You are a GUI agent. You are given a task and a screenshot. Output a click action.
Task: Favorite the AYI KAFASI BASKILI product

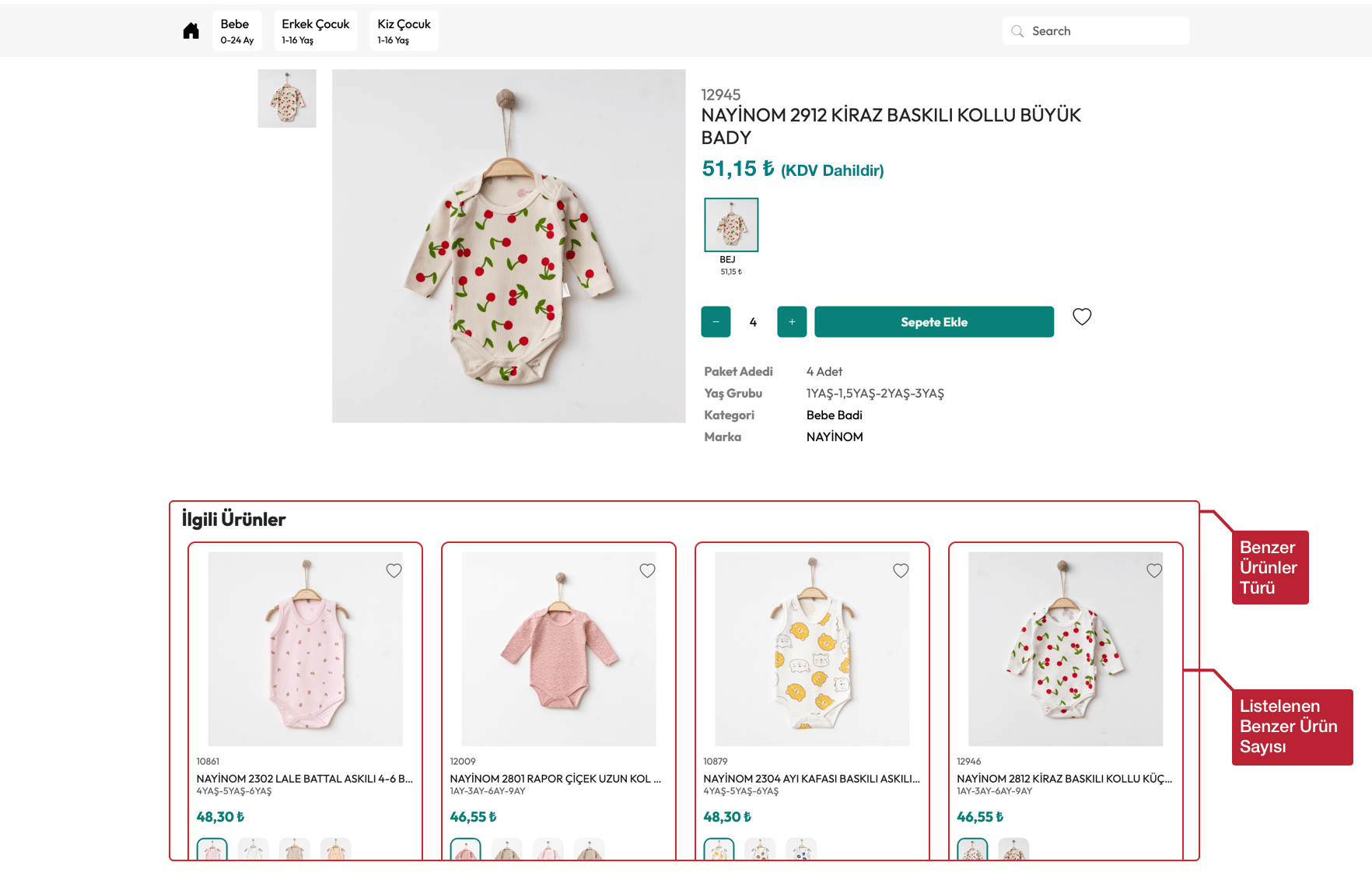(x=901, y=571)
